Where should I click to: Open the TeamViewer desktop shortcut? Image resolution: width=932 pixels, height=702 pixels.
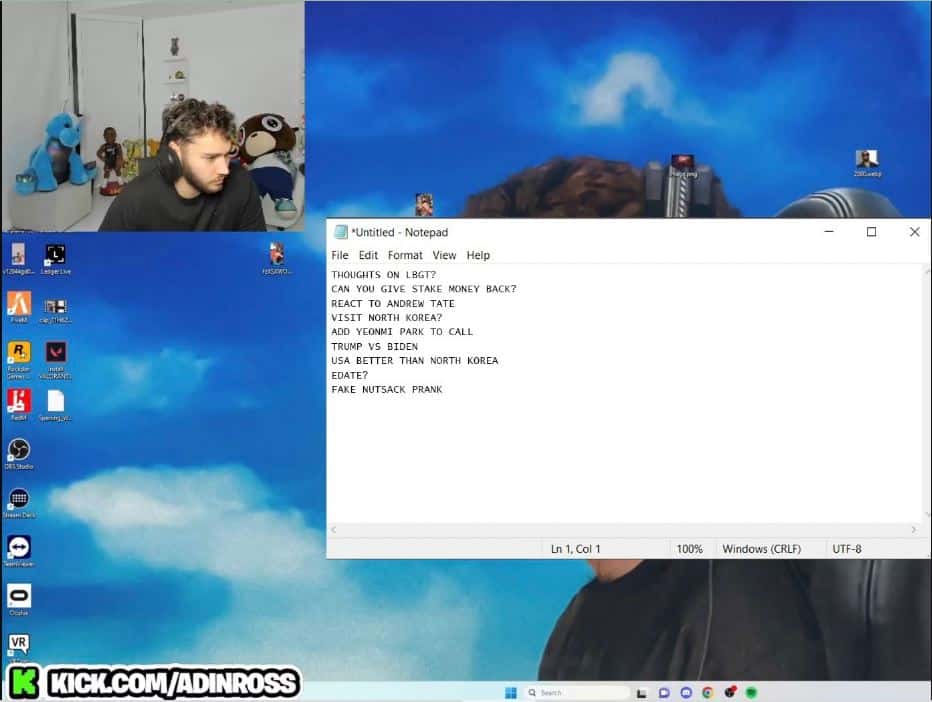[19, 549]
